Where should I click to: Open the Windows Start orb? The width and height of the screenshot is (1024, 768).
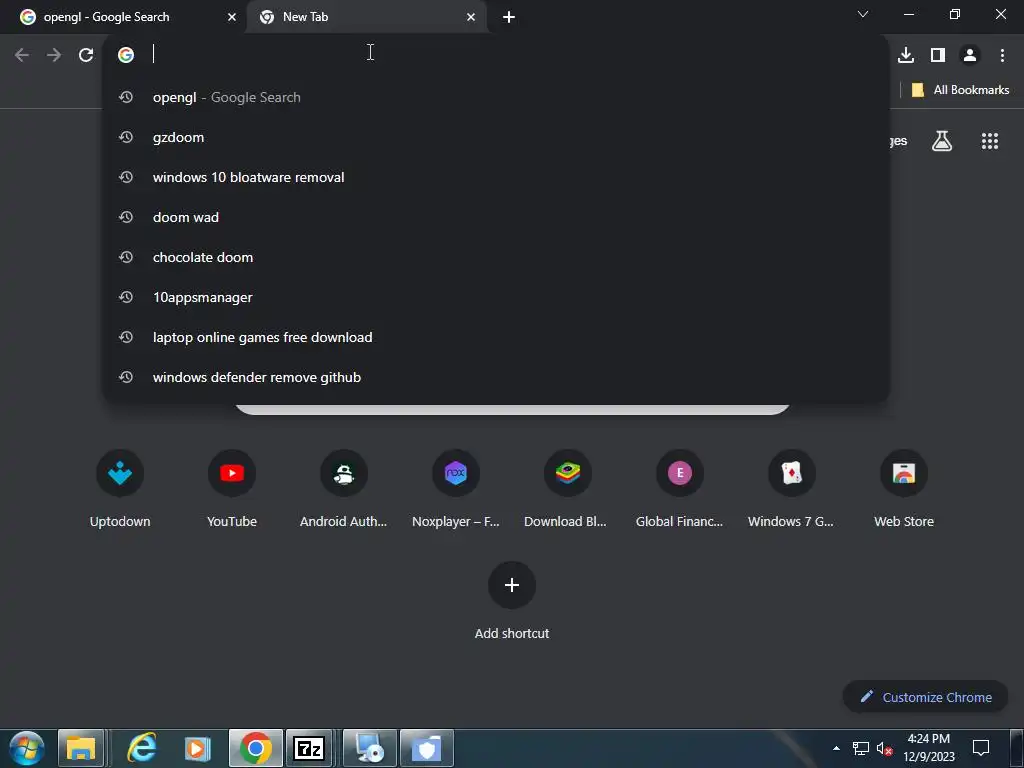tap(27, 748)
